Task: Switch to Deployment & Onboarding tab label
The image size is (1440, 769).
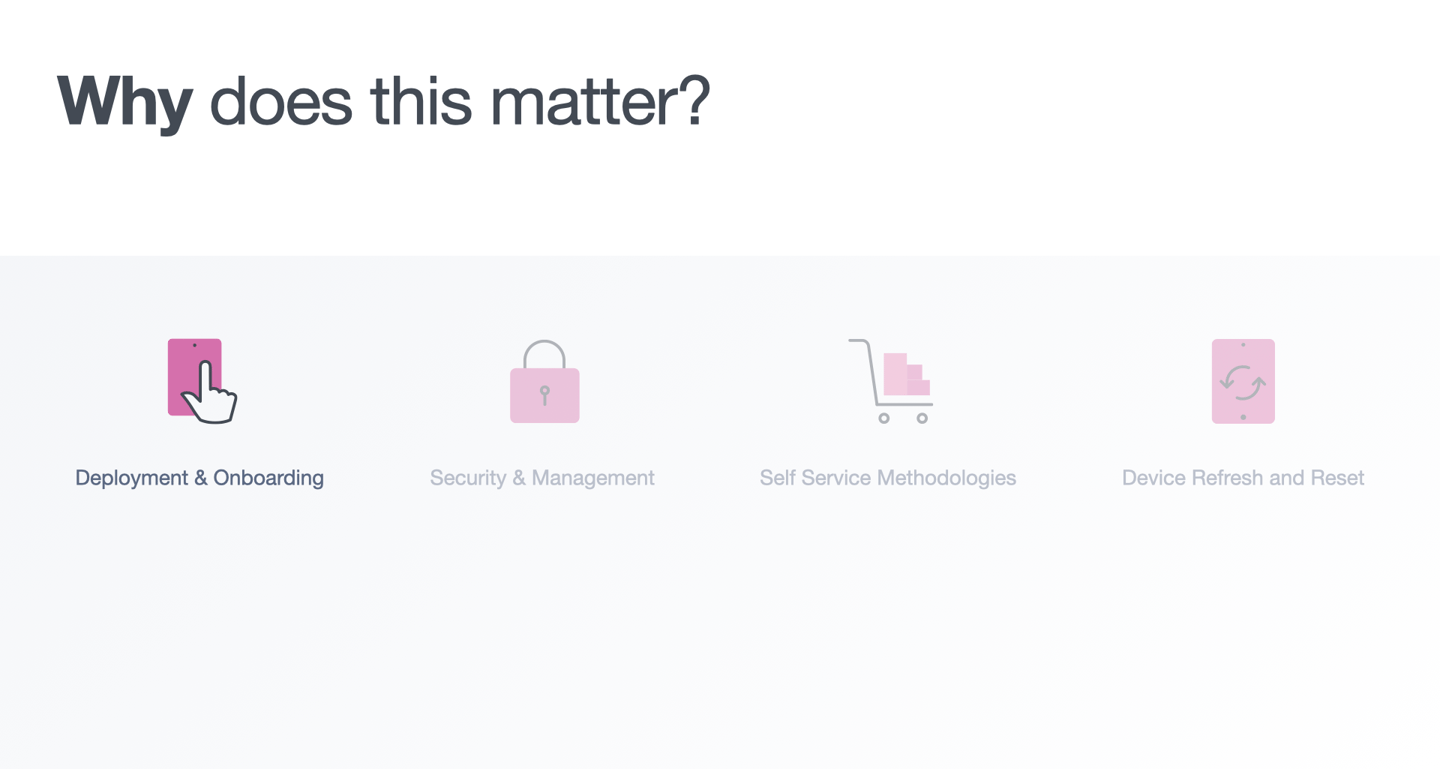Action: coord(200,478)
